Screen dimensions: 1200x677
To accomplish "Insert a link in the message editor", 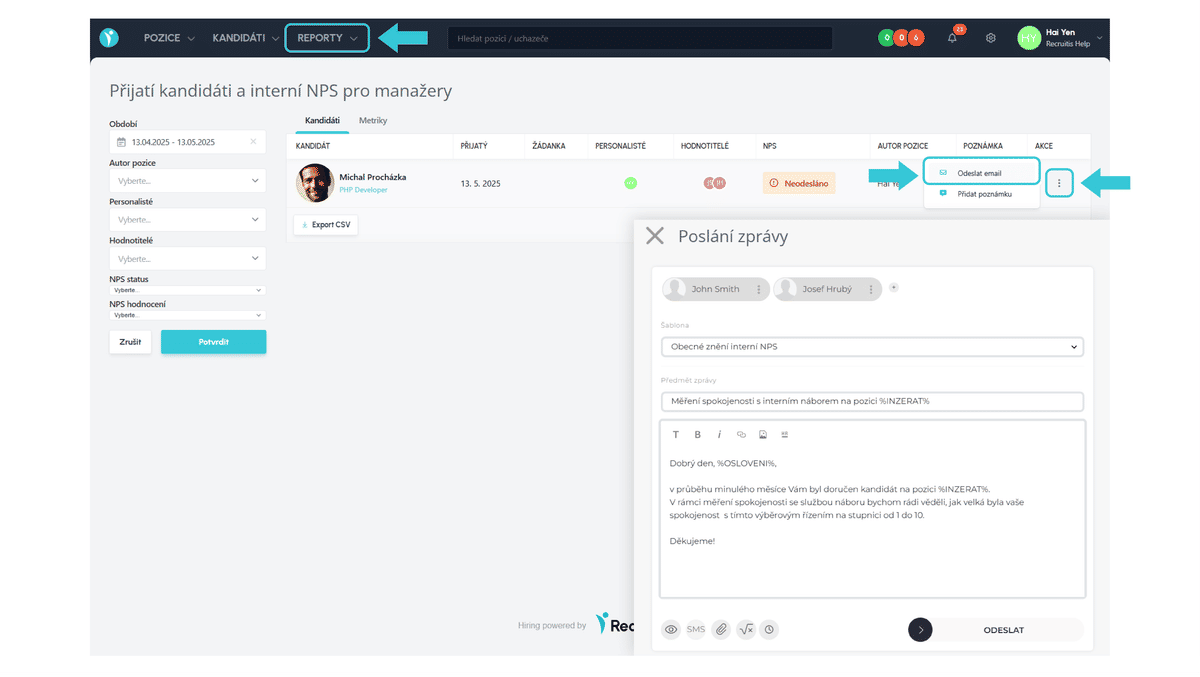I will (741, 435).
